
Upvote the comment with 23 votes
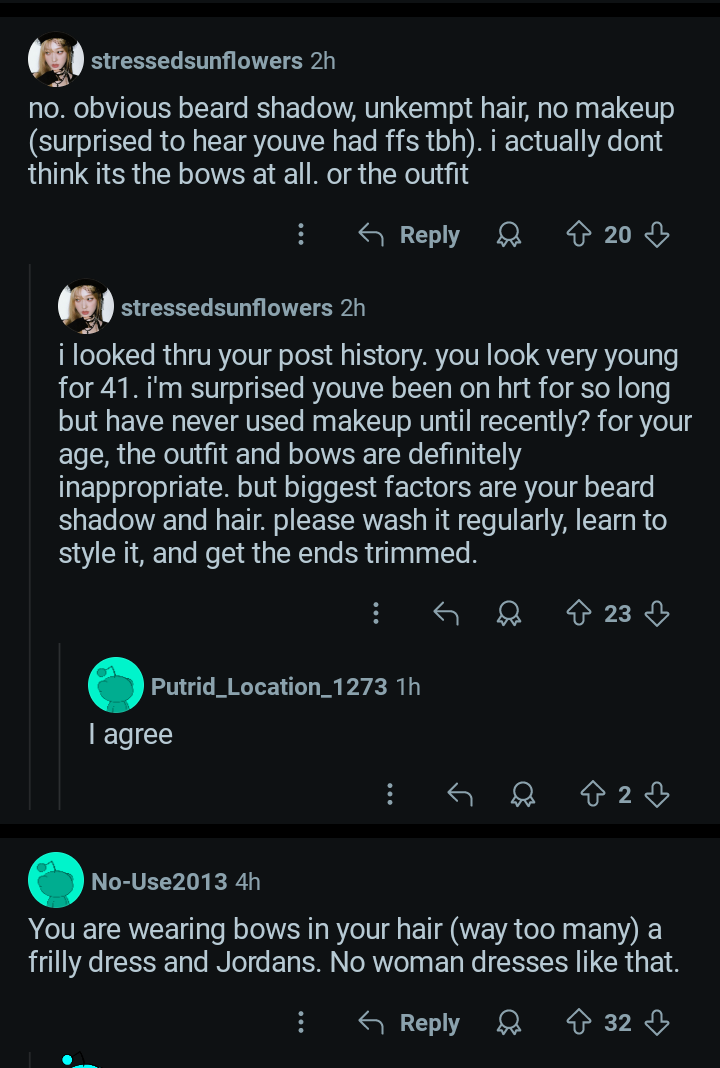pos(578,613)
